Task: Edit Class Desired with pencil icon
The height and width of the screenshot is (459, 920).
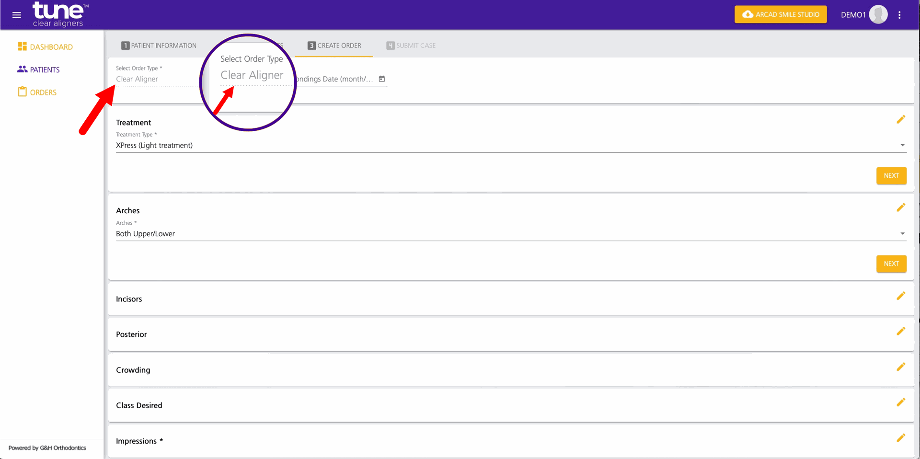Action: pyautogui.click(x=901, y=402)
